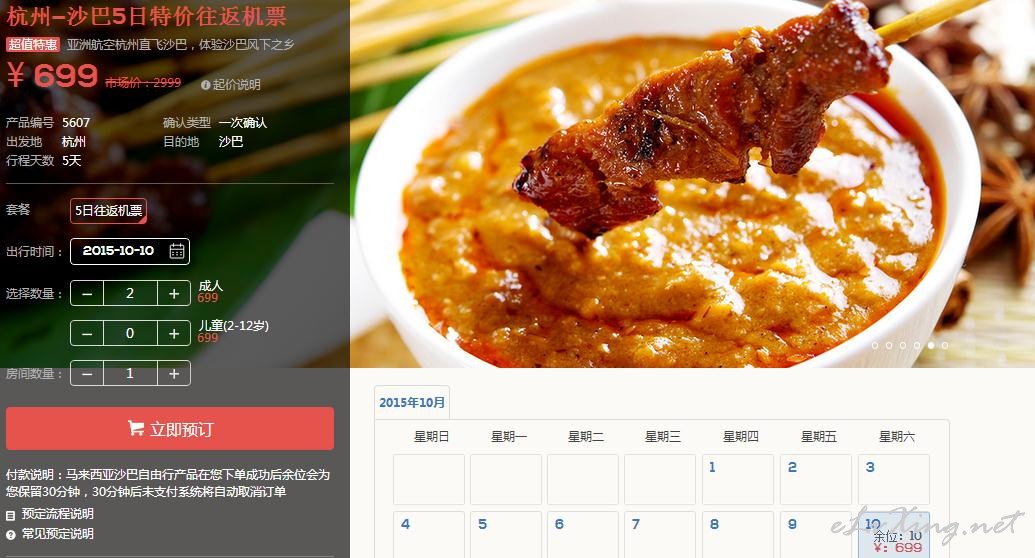Click the 立即预订 booking button
The height and width of the screenshot is (558, 1035).
(170, 429)
